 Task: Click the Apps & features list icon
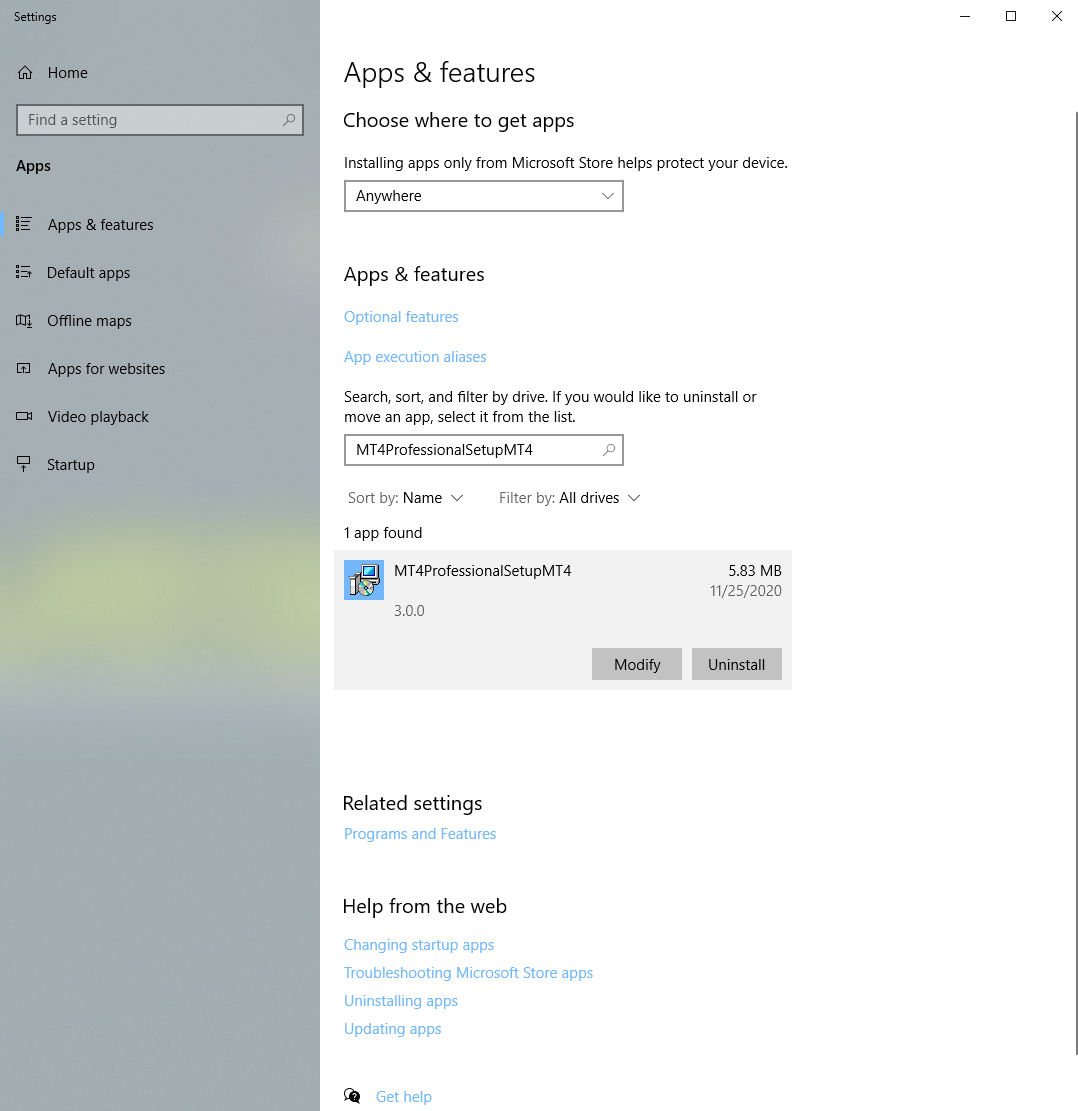23,225
